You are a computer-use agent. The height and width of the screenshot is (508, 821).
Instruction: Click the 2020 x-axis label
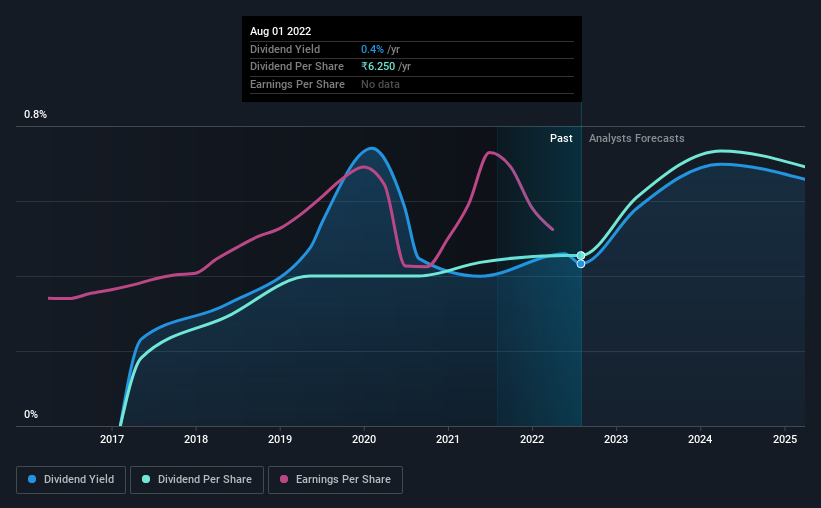pyautogui.click(x=364, y=439)
